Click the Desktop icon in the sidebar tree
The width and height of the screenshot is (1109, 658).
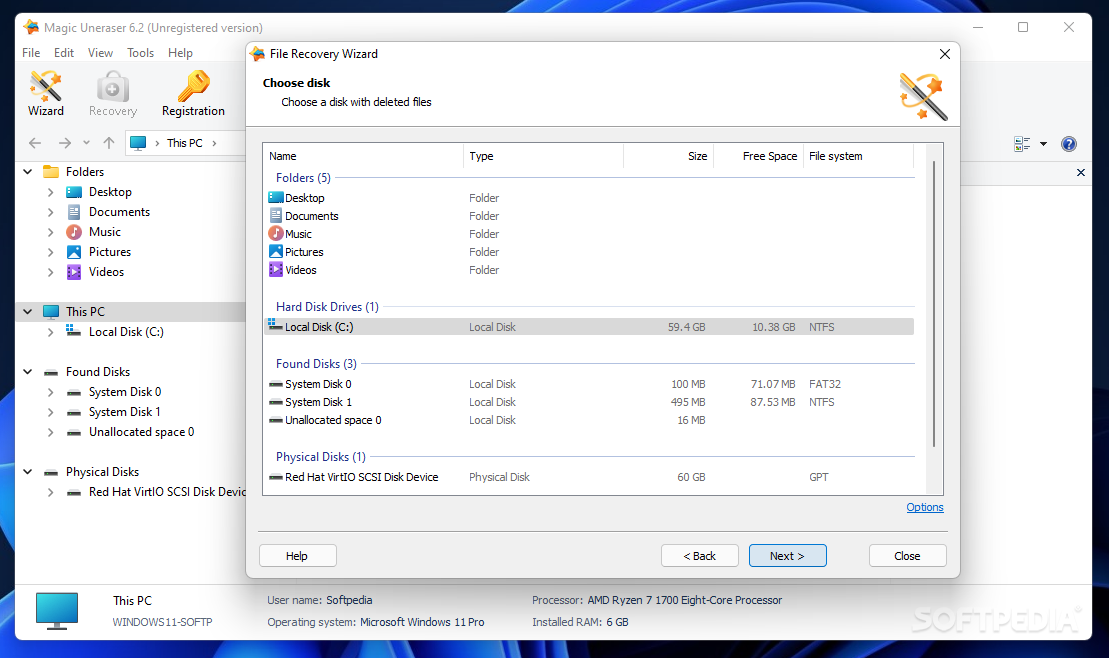[x=74, y=192]
